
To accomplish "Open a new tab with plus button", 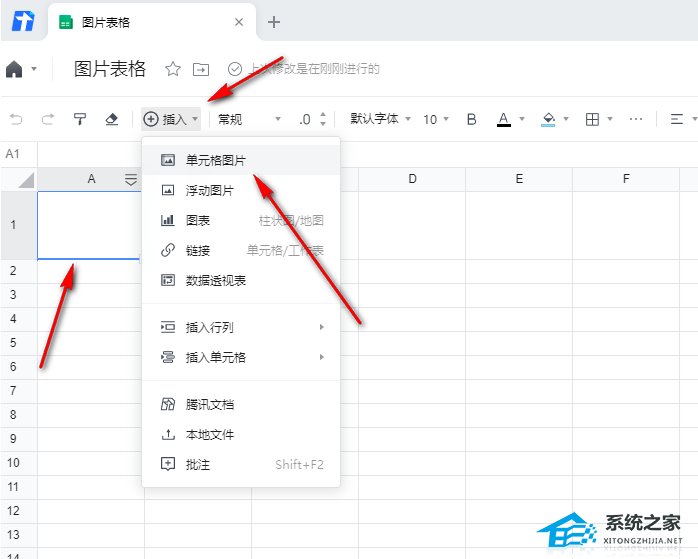I will pos(274,22).
